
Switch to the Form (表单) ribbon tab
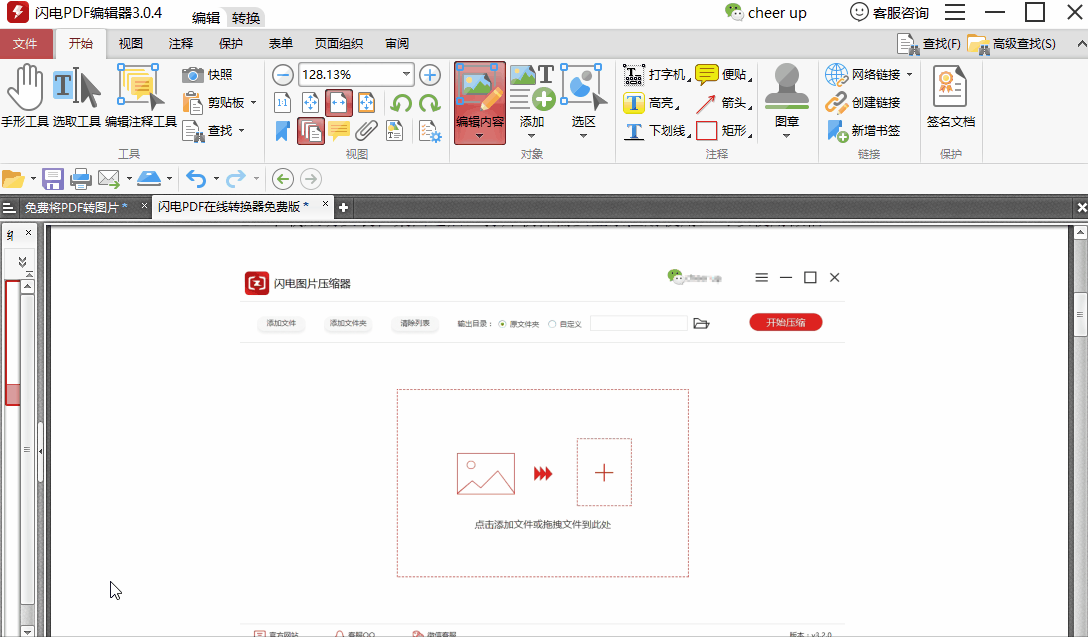[280, 44]
